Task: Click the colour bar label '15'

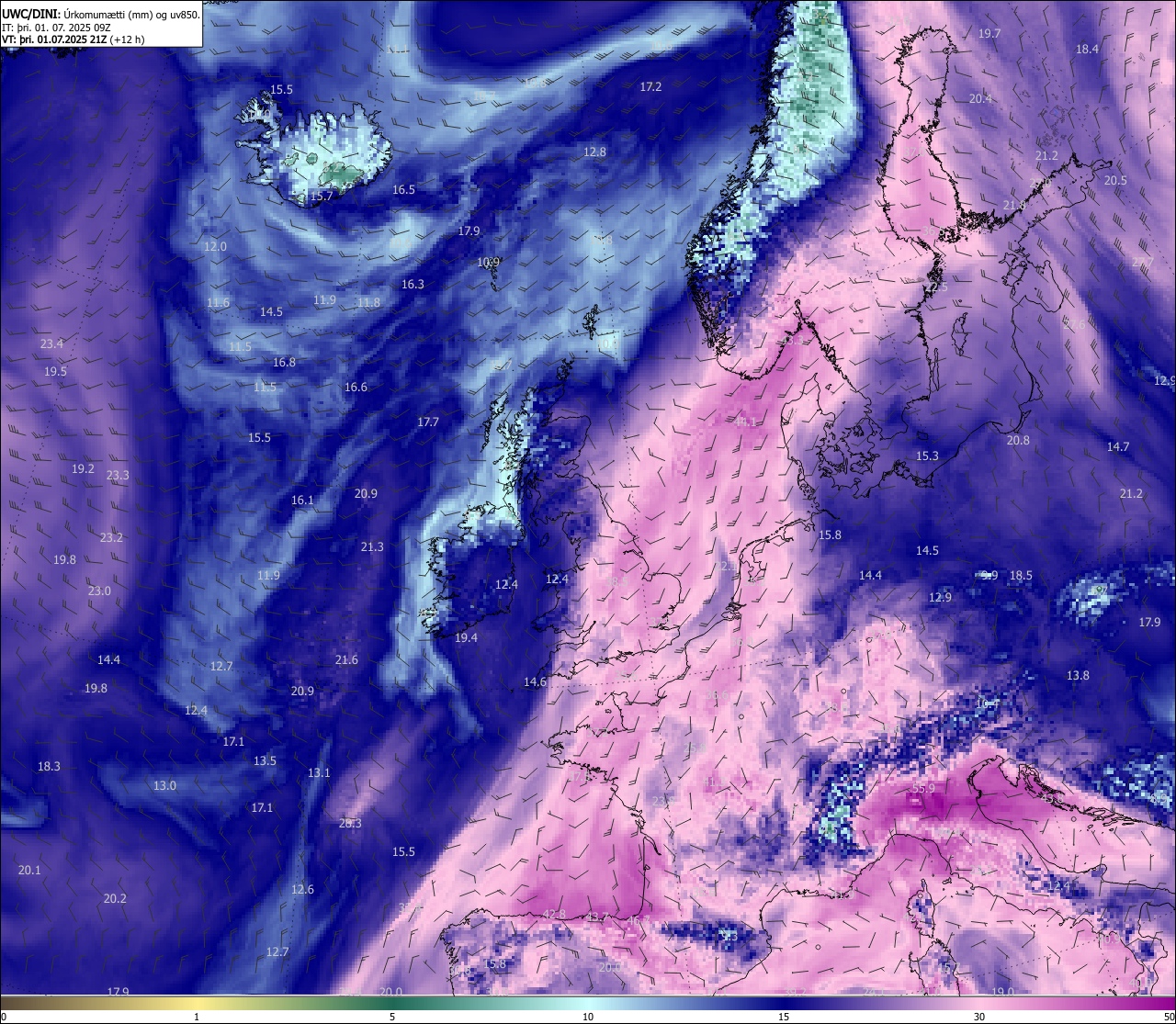Action: click(x=784, y=1017)
